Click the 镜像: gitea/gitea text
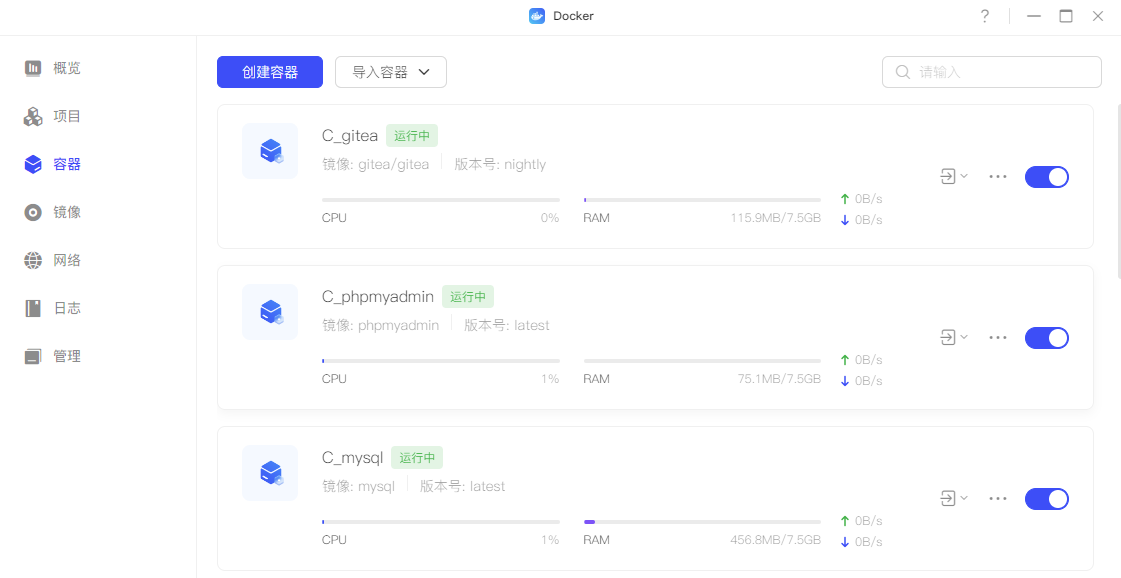Image resolution: width=1121 pixels, height=578 pixels. (375, 165)
